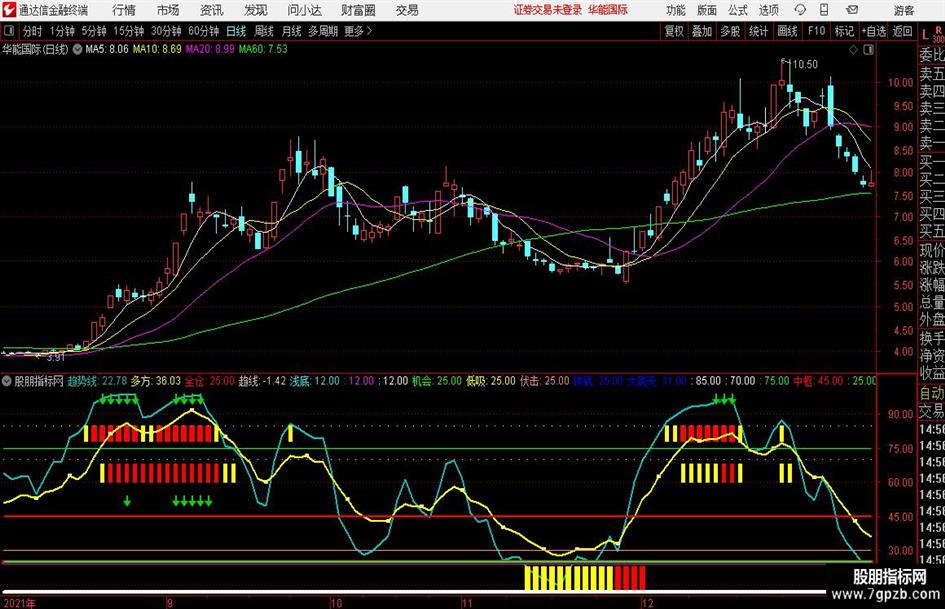
Task: Open the customer service headset icon
Action: 800,10
